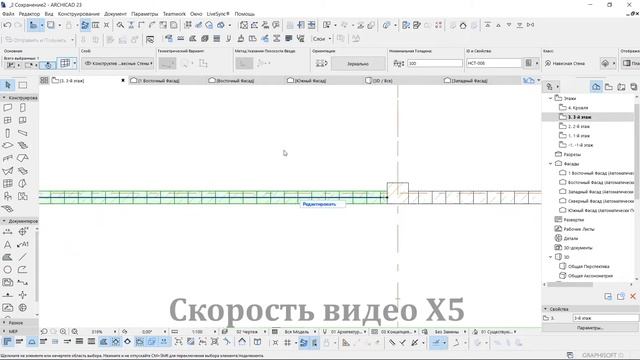Click the View Map folder icon
This screenshot has height=360, width=640.
point(609,87)
